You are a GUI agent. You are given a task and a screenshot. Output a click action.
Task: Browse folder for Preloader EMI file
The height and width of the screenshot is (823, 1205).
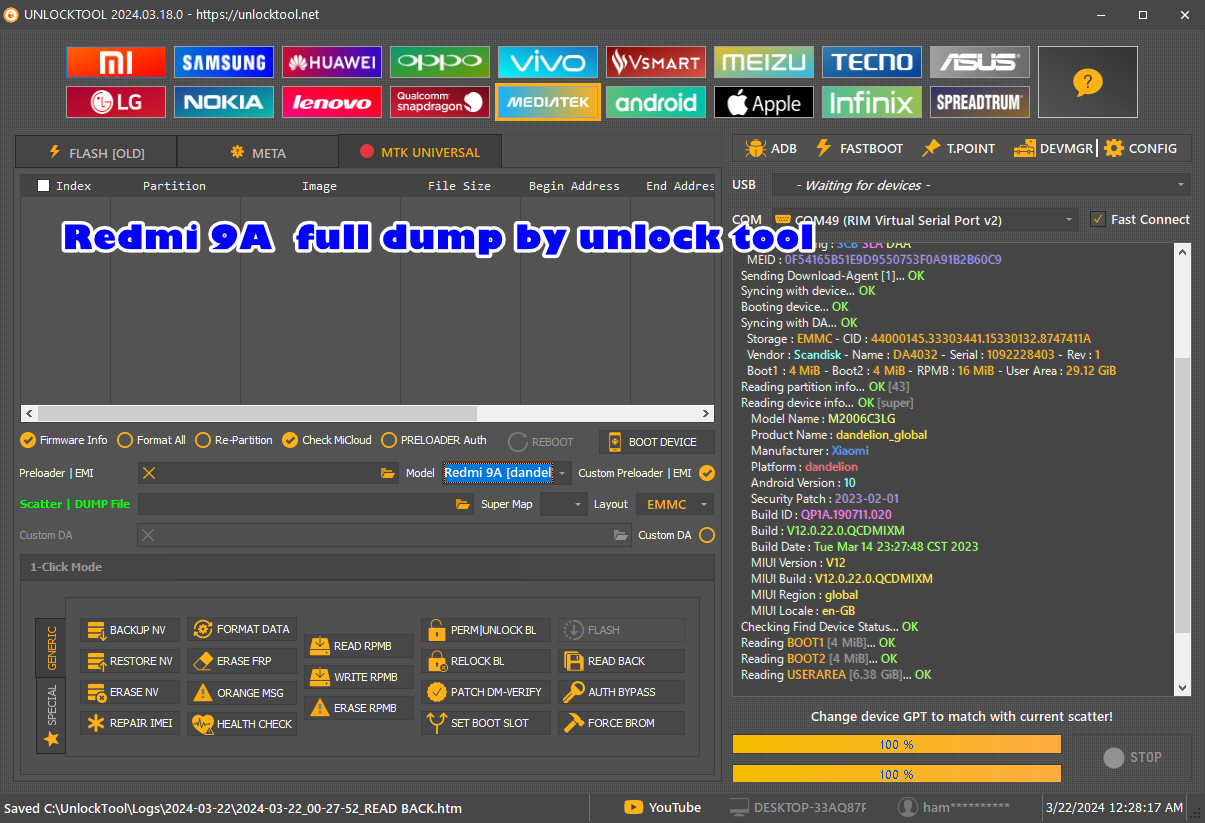pyautogui.click(x=388, y=473)
